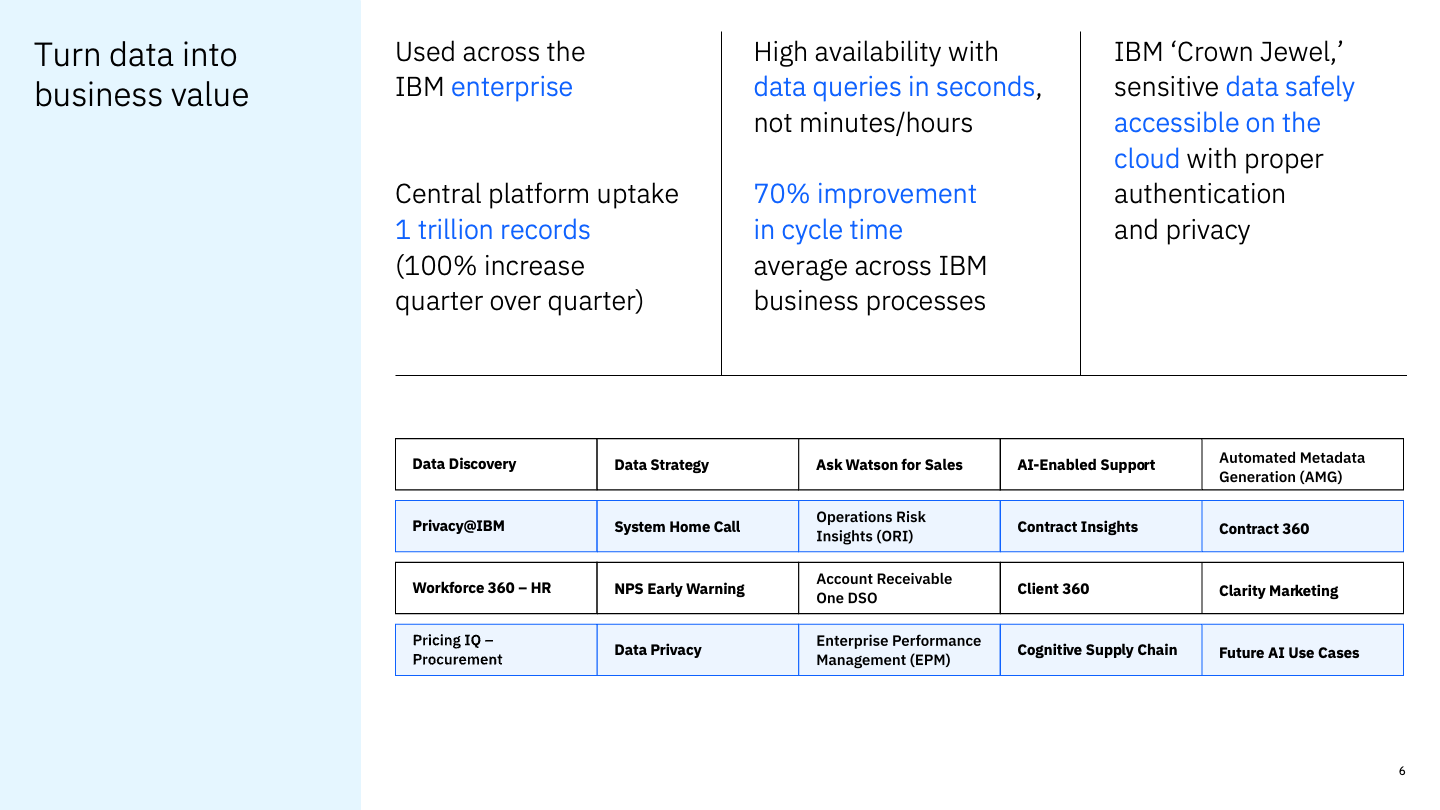Click the 'Future AI Use Cases' cell
1440x810 pixels.
1302,650
